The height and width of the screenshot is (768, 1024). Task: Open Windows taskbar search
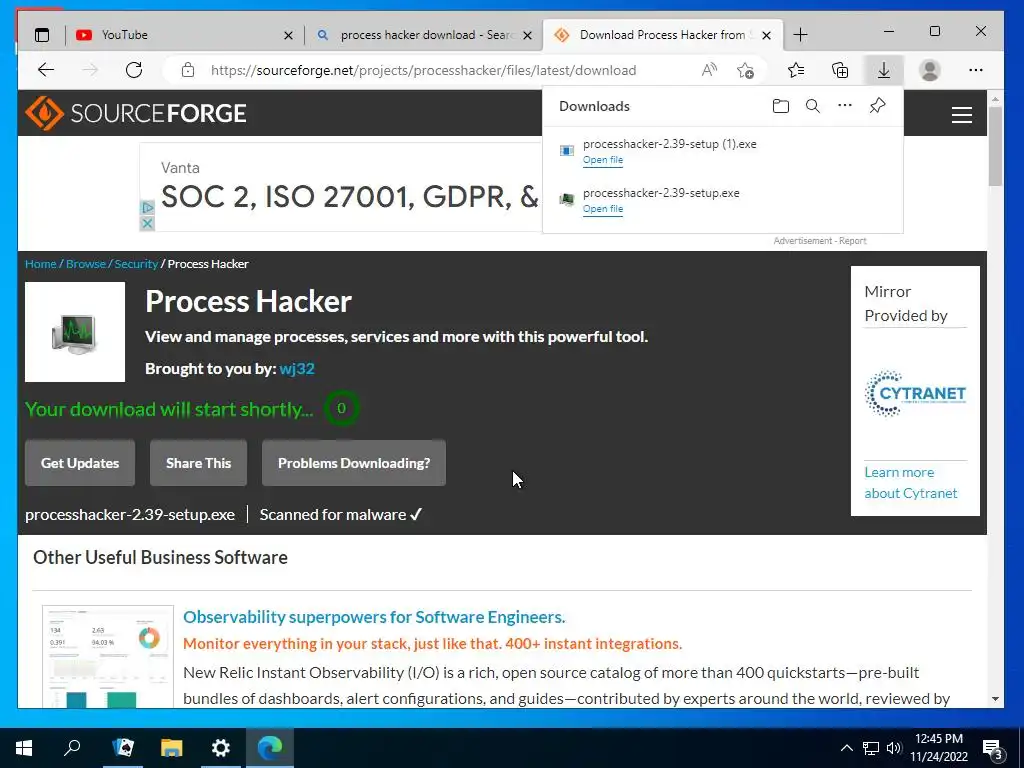(x=72, y=748)
